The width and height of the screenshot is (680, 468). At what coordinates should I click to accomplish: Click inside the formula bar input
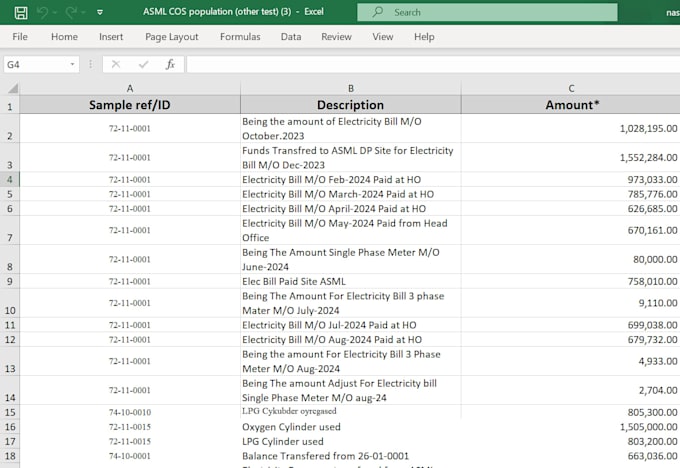tap(433, 65)
